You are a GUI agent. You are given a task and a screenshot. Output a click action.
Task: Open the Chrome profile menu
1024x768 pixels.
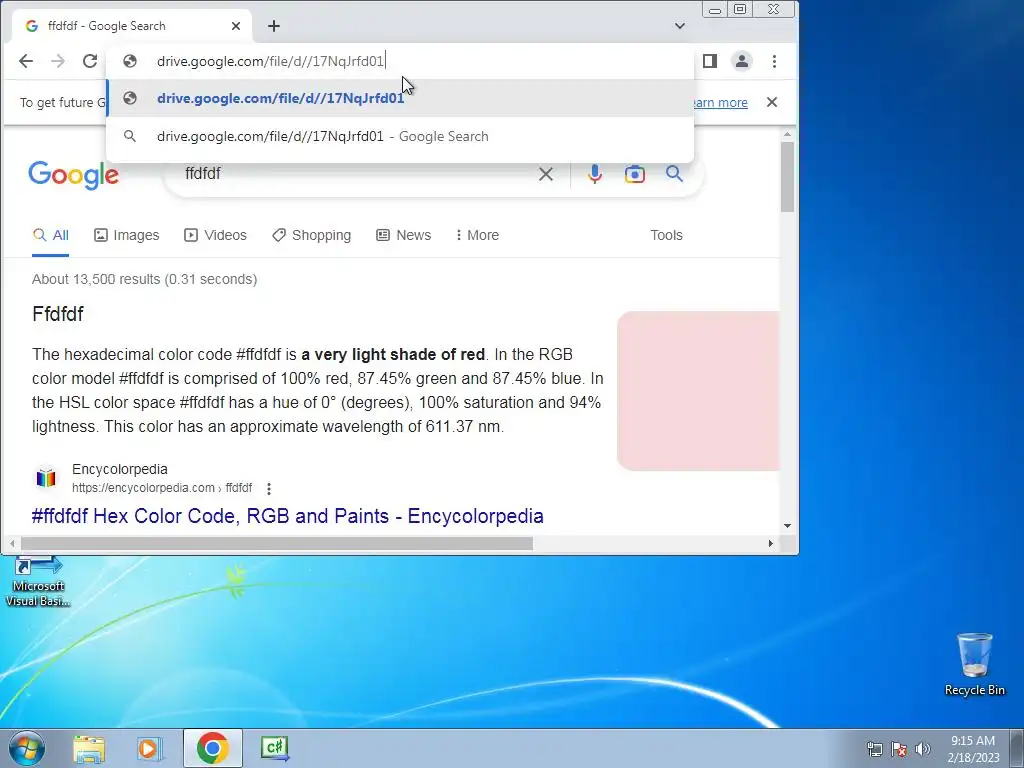(x=742, y=61)
